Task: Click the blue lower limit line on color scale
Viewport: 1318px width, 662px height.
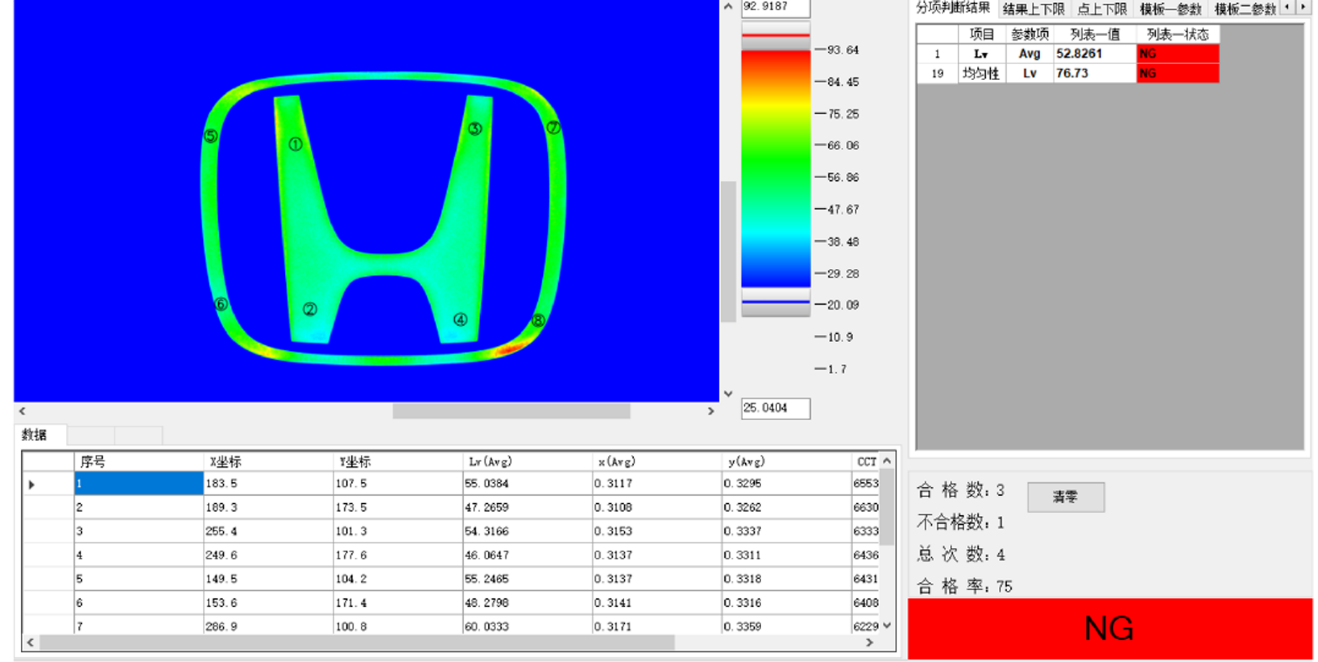Action: pyautogui.click(x=775, y=301)
